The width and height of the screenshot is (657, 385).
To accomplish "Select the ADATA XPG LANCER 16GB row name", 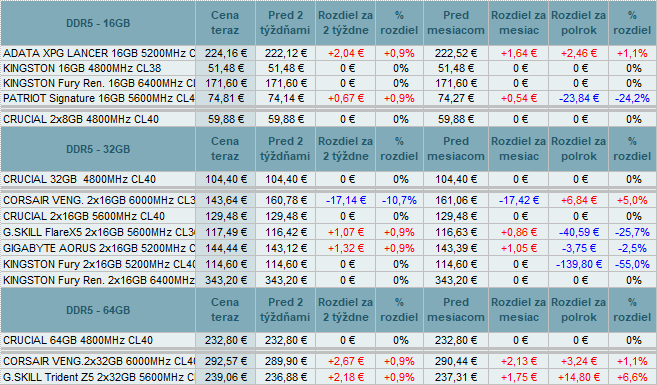I will pyautogui.click(x=99, y=53).
